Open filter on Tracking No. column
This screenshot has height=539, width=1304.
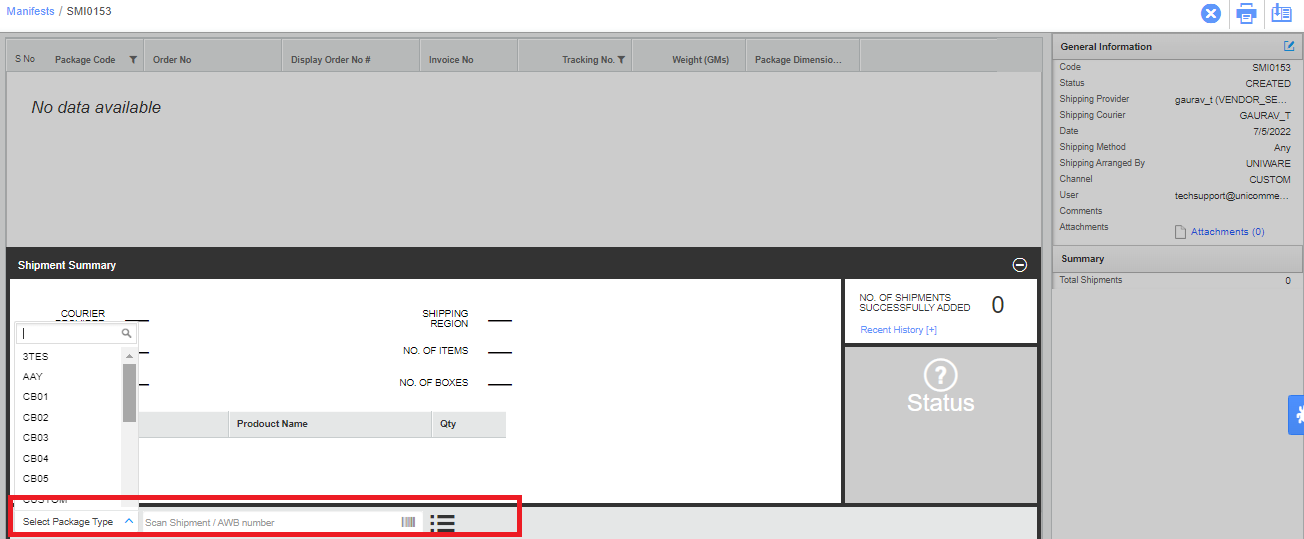click(621, 60)
